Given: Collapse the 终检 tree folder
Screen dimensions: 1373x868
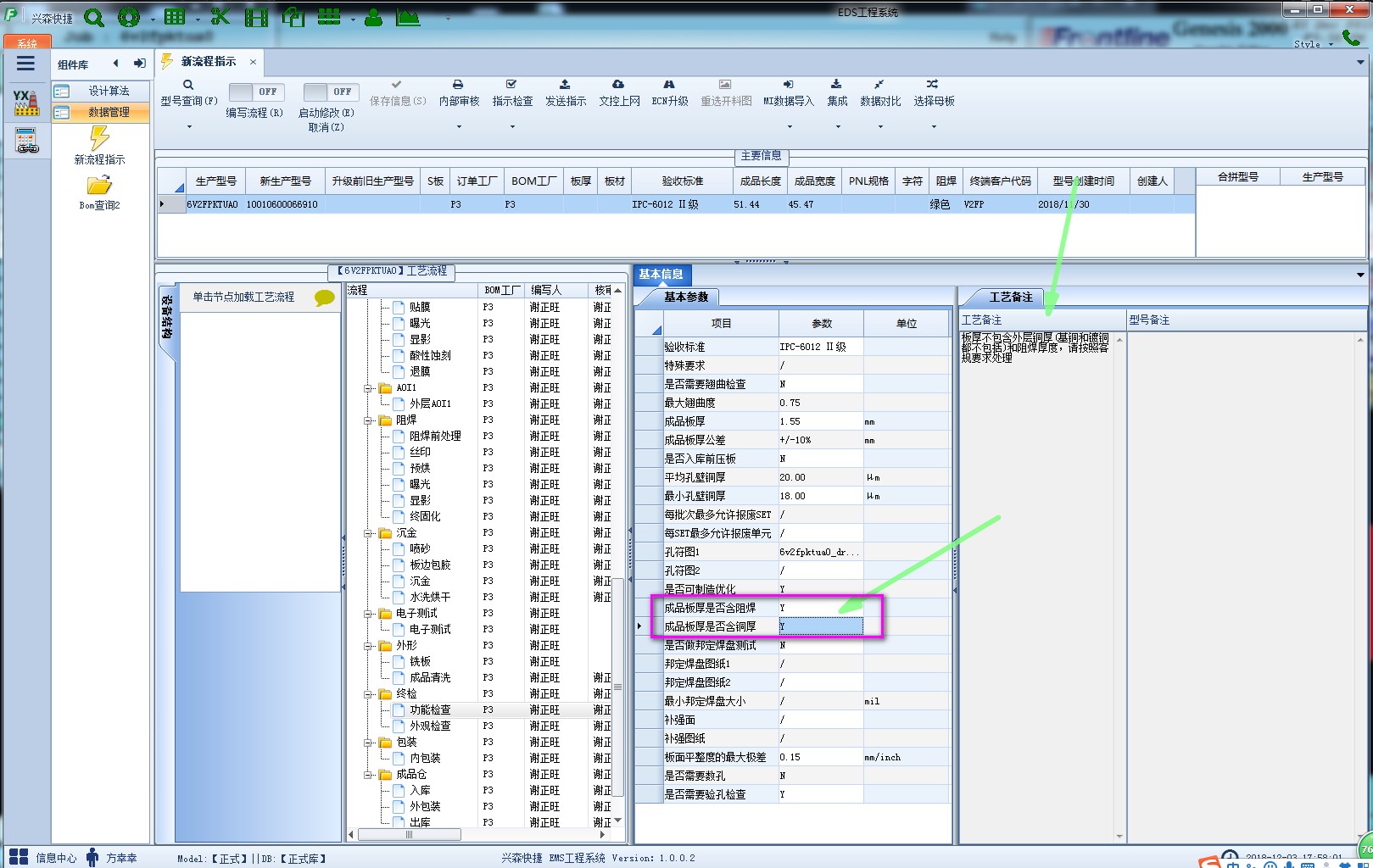Looking at the screenshot, I should click(x=369, y=694).
